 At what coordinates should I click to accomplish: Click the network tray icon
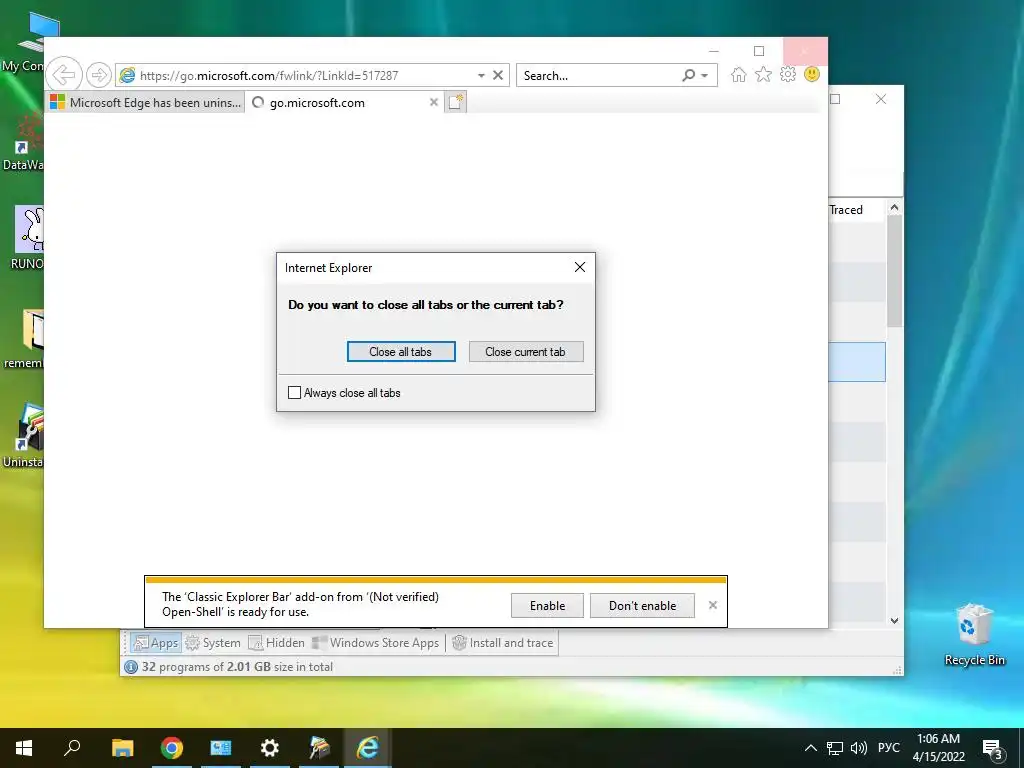point(835,748)
